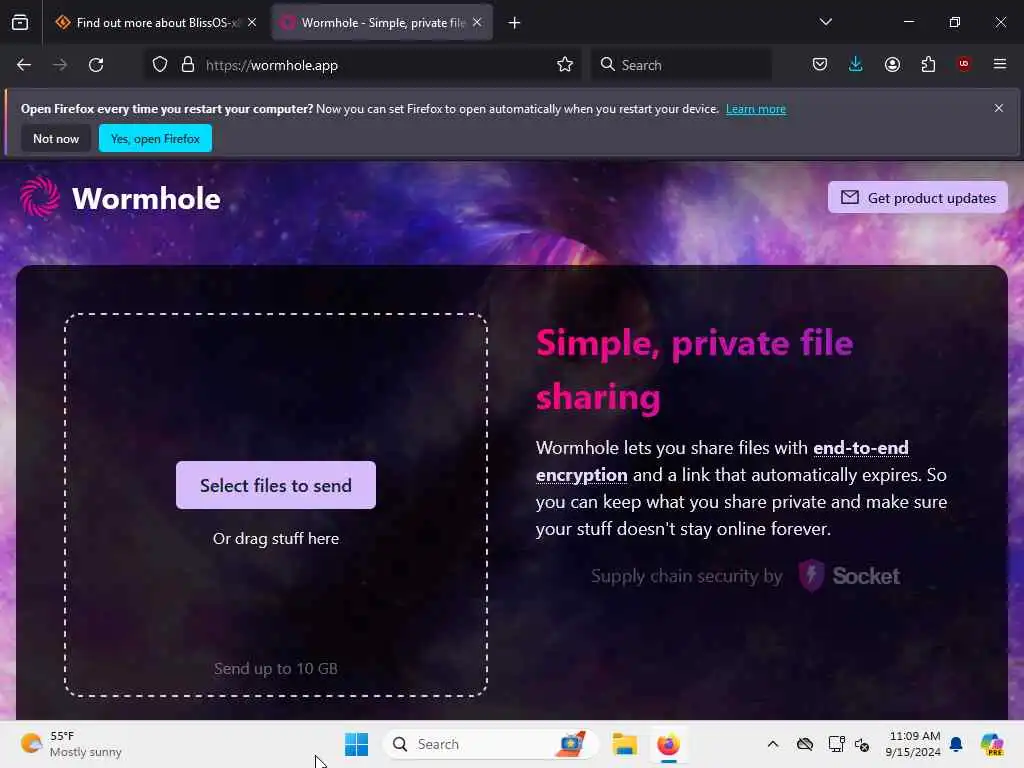Open tracking protection shield icon

[160, 65]
